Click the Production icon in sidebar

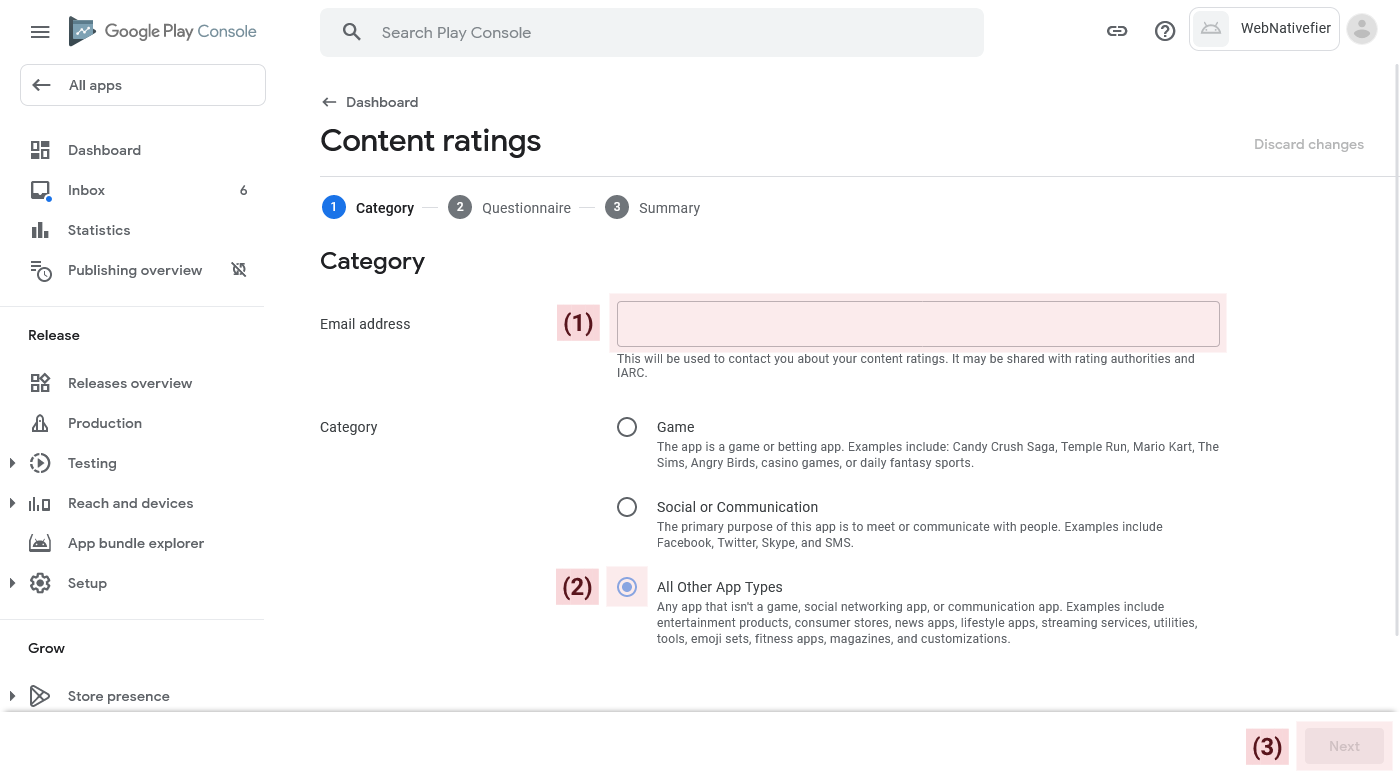point(40,423)
